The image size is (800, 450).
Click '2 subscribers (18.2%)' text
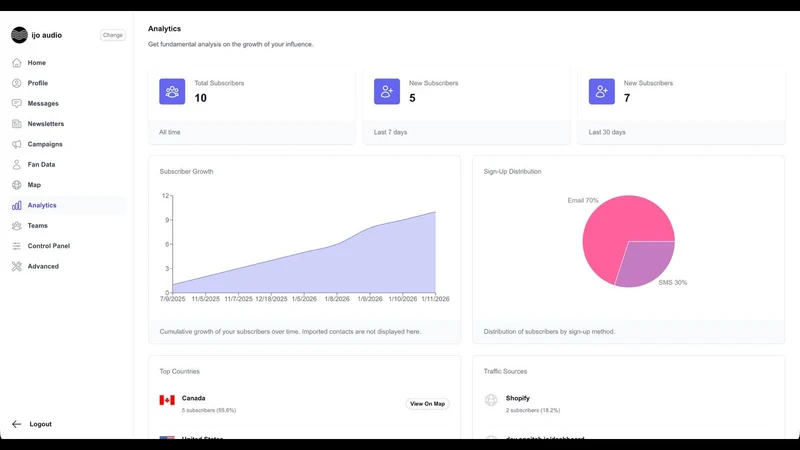(533, 410)
